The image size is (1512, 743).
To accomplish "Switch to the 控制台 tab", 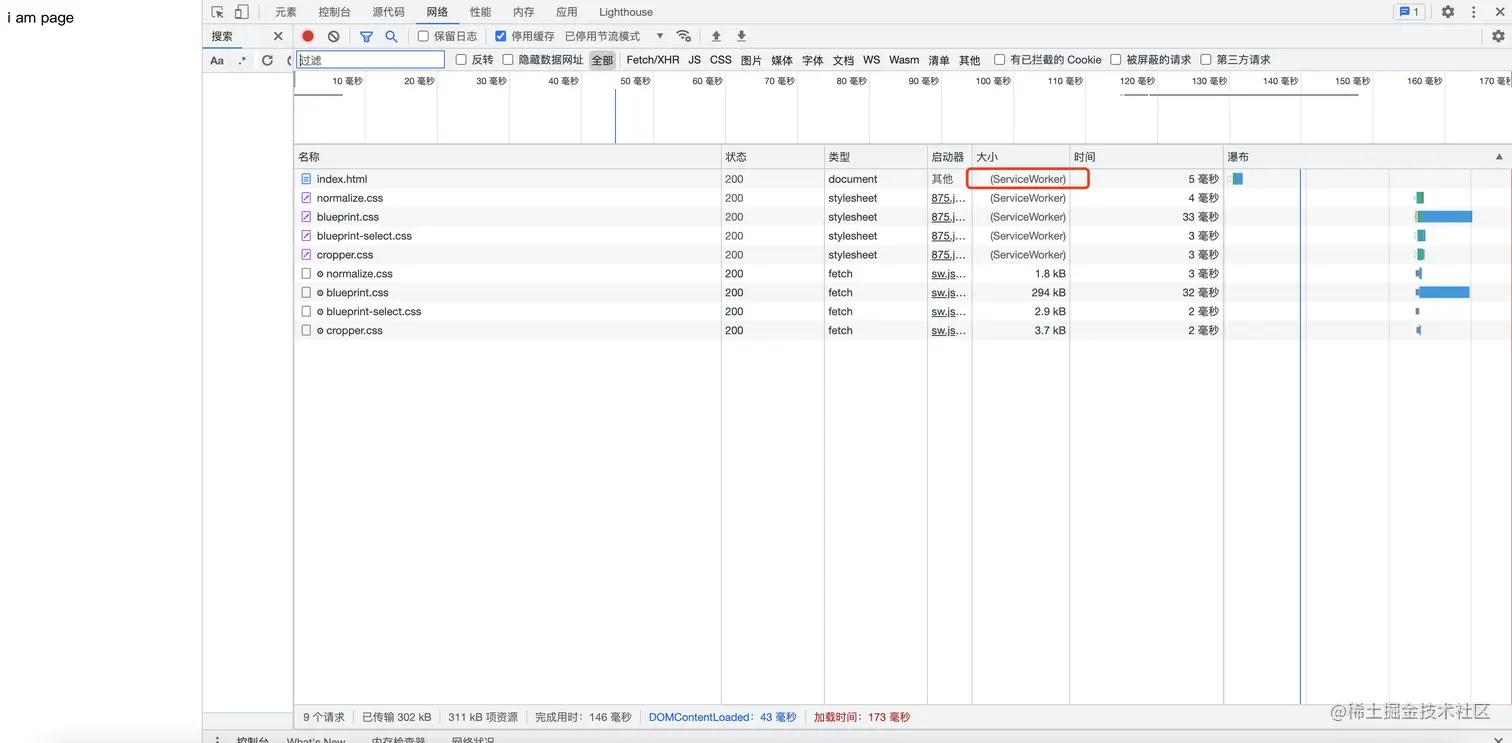I will pos(334,12).
